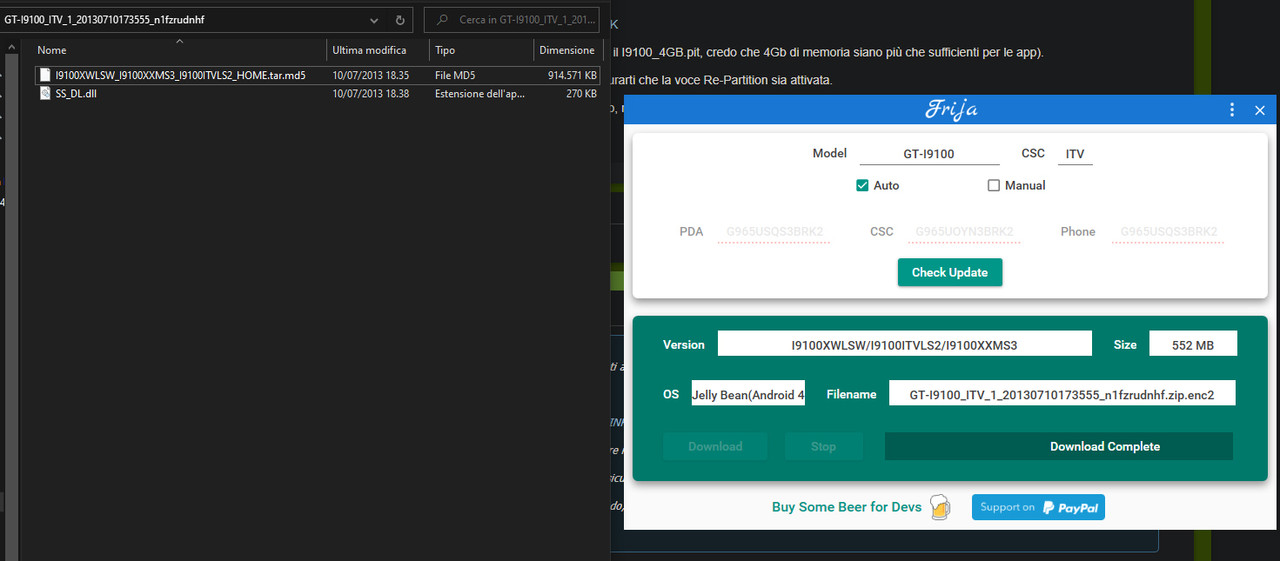The width and height of the screenshot is (1280, 561).
Task: Enable the Auto checkbox
Action: click(x=862, y=185)
